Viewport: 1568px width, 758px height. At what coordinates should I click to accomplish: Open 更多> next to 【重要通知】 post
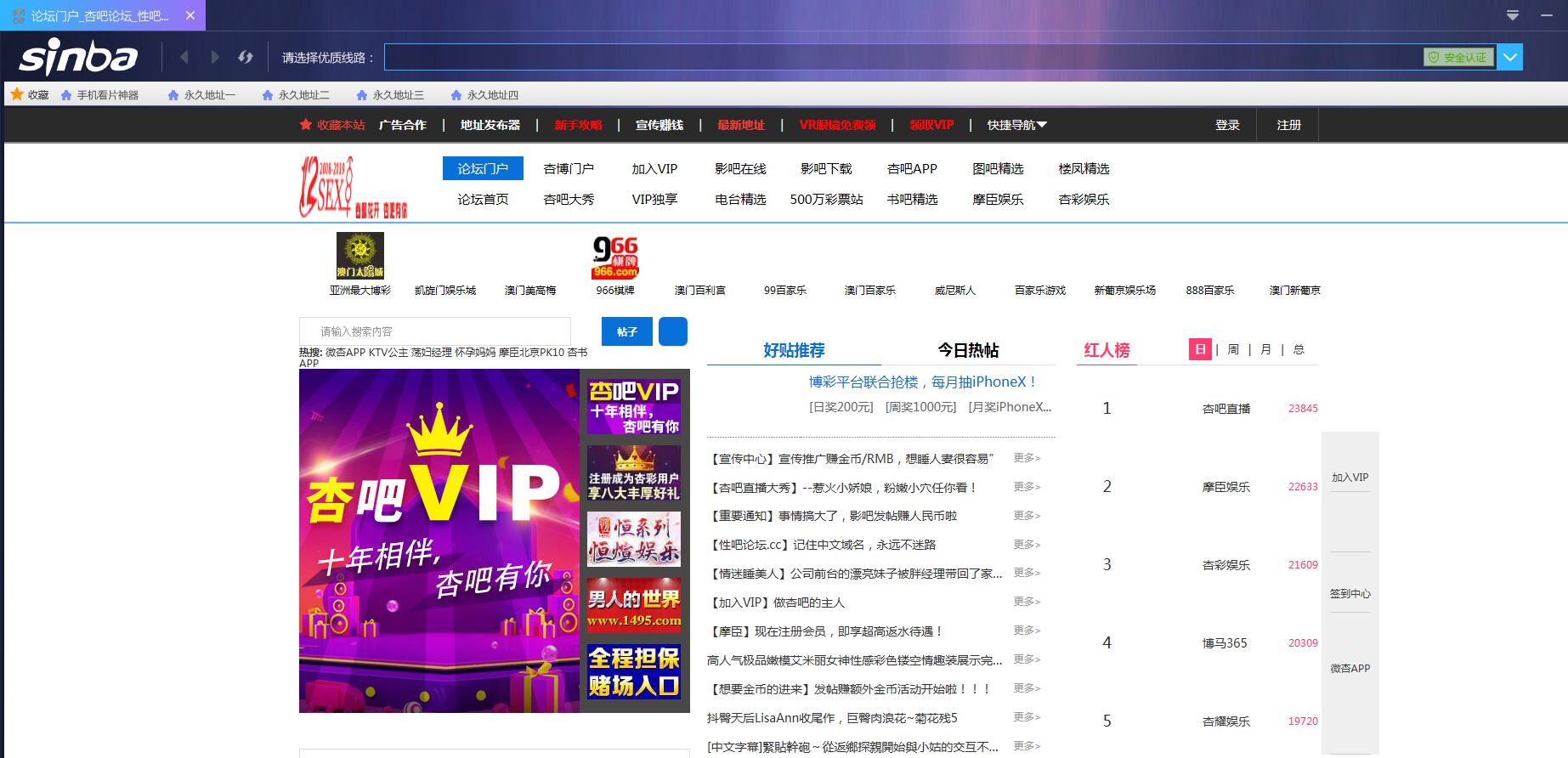point(1027,516)
